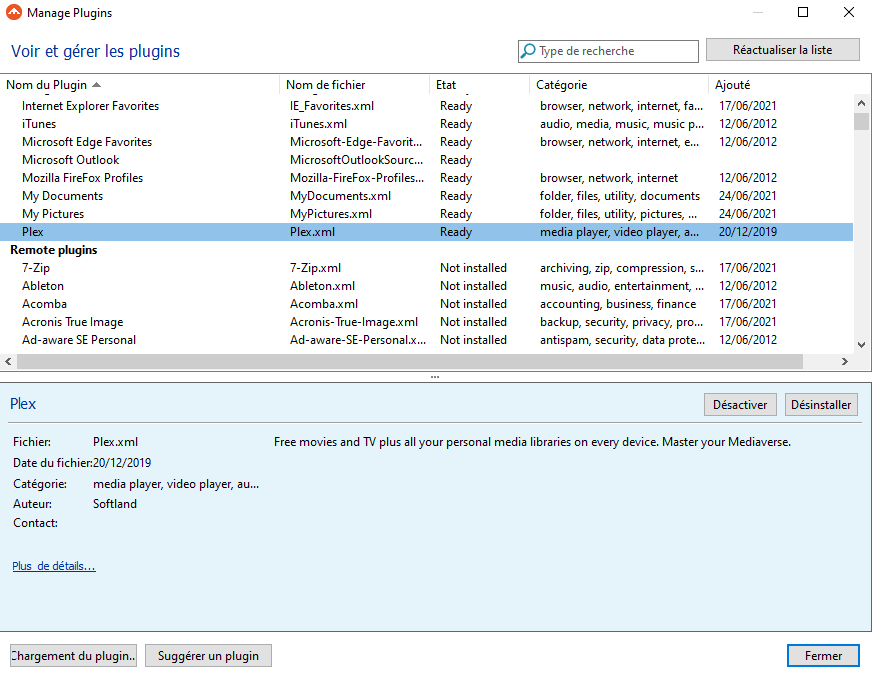
Task: Click folder, files, utility, documents cell
Action: tap(620, 196)
